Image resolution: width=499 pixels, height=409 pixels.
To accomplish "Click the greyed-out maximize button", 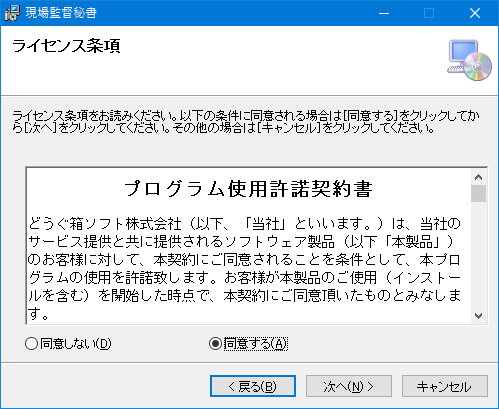I will (x=429, y=13).
